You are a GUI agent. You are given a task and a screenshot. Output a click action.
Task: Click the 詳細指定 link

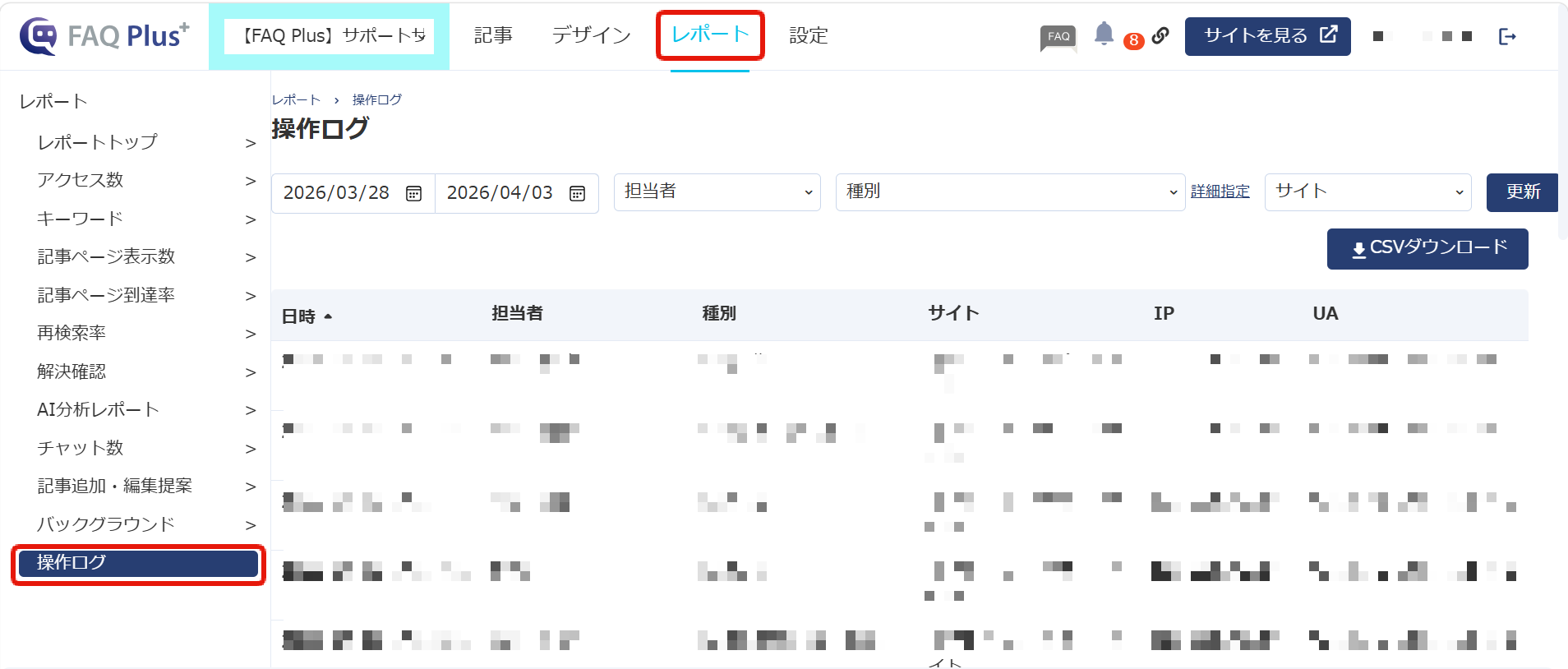coord(1220,191)
